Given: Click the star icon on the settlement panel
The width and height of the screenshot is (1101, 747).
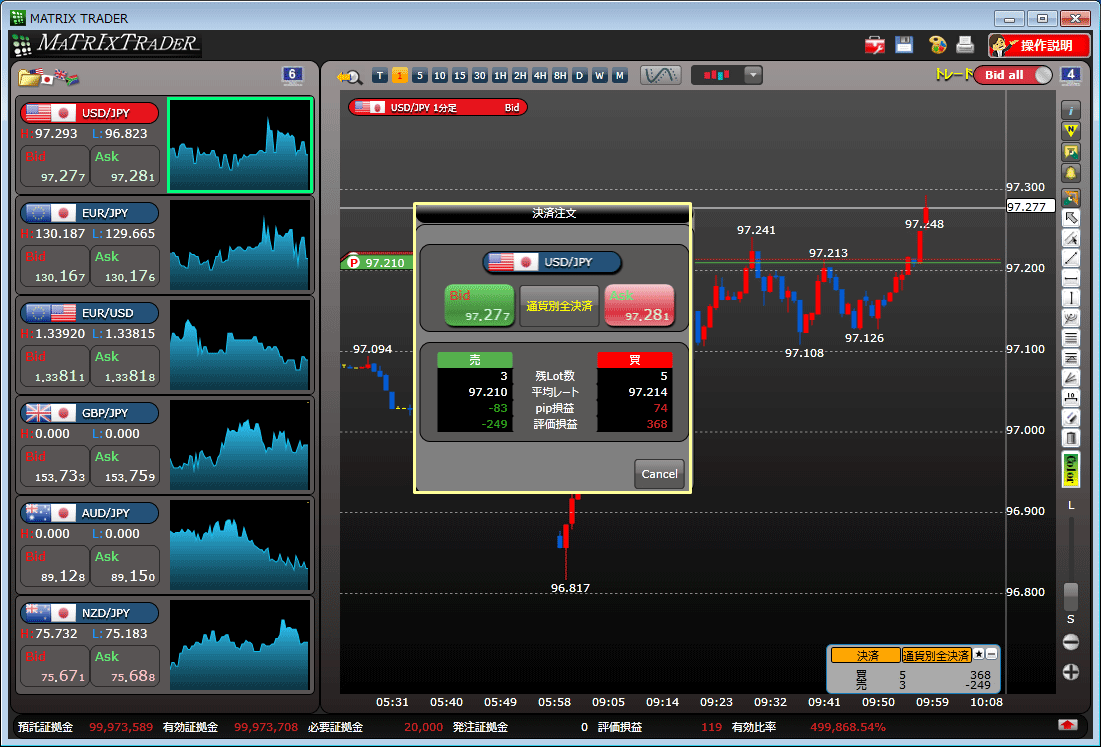Looking at the screenshot, I should (979, 654).
